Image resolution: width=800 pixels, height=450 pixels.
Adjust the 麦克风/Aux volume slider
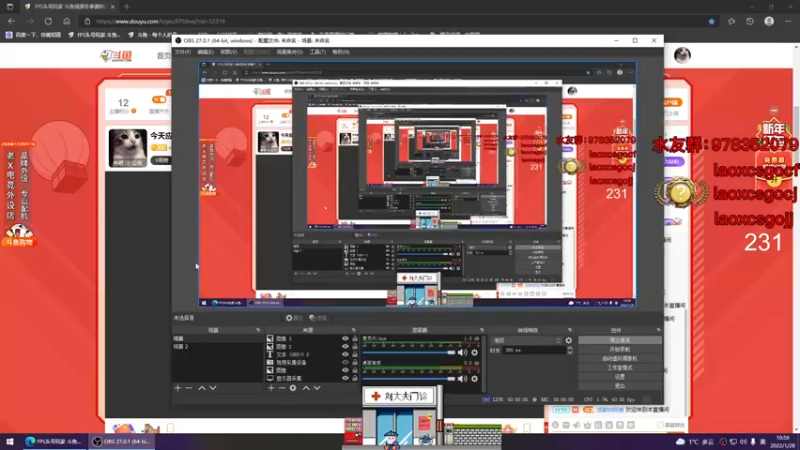409,353
